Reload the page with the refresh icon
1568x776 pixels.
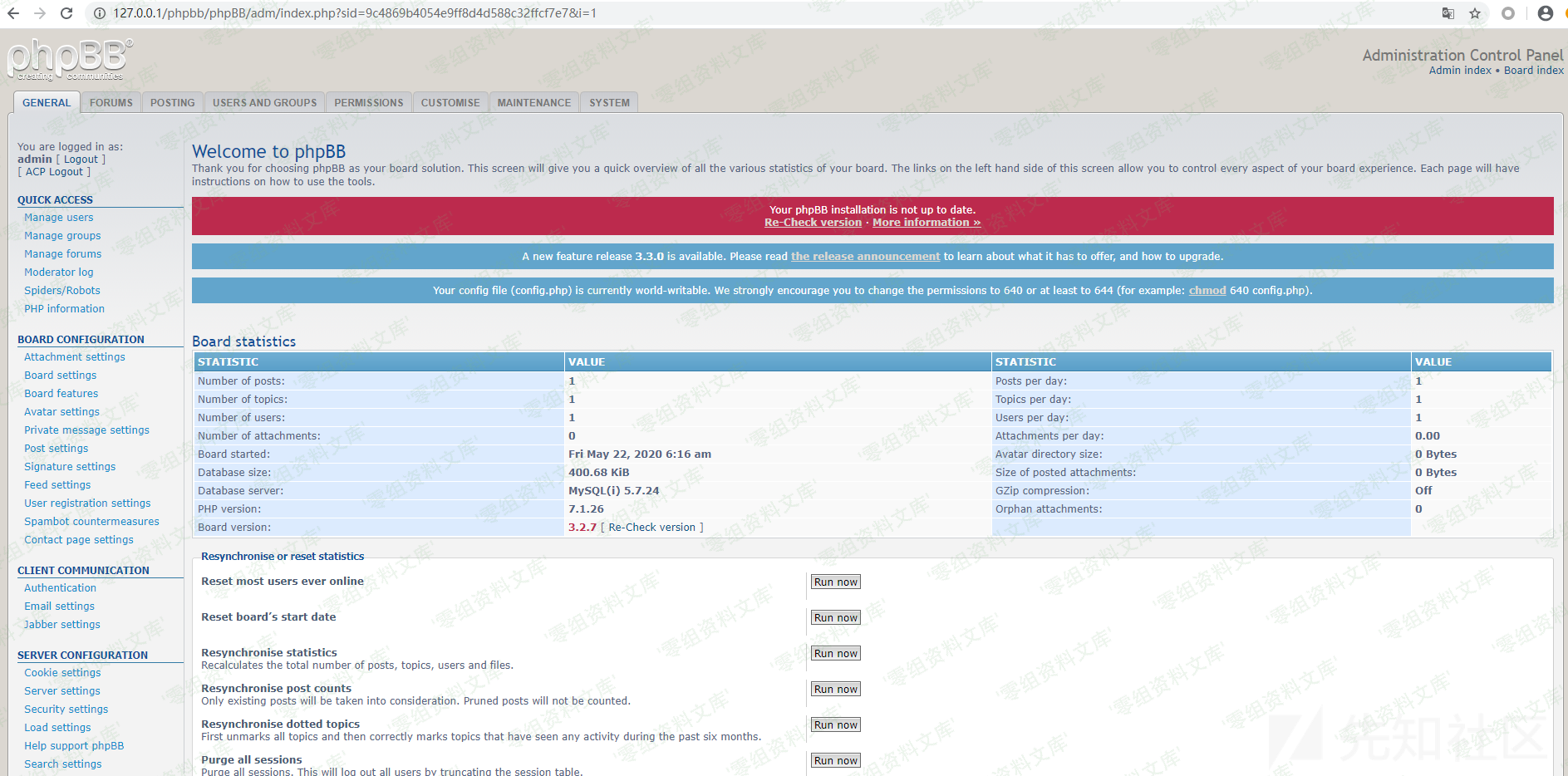(66, 13)
